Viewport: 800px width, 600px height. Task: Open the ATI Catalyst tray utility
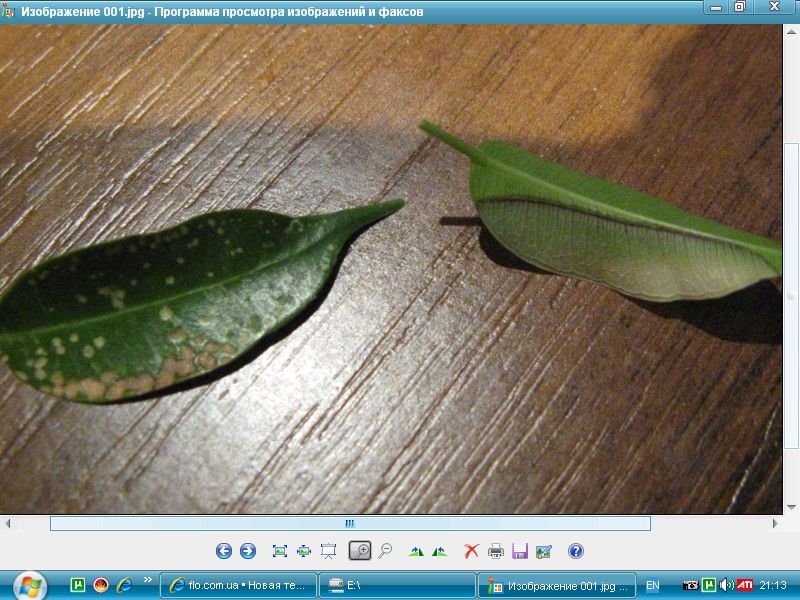[746, 587]
